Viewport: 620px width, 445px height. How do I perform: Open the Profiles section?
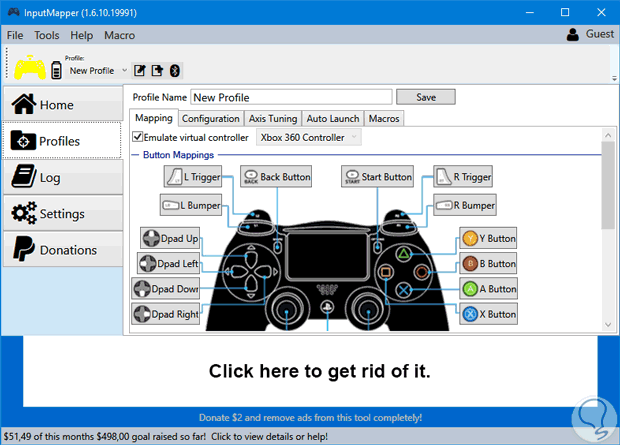tap(62, 140)
